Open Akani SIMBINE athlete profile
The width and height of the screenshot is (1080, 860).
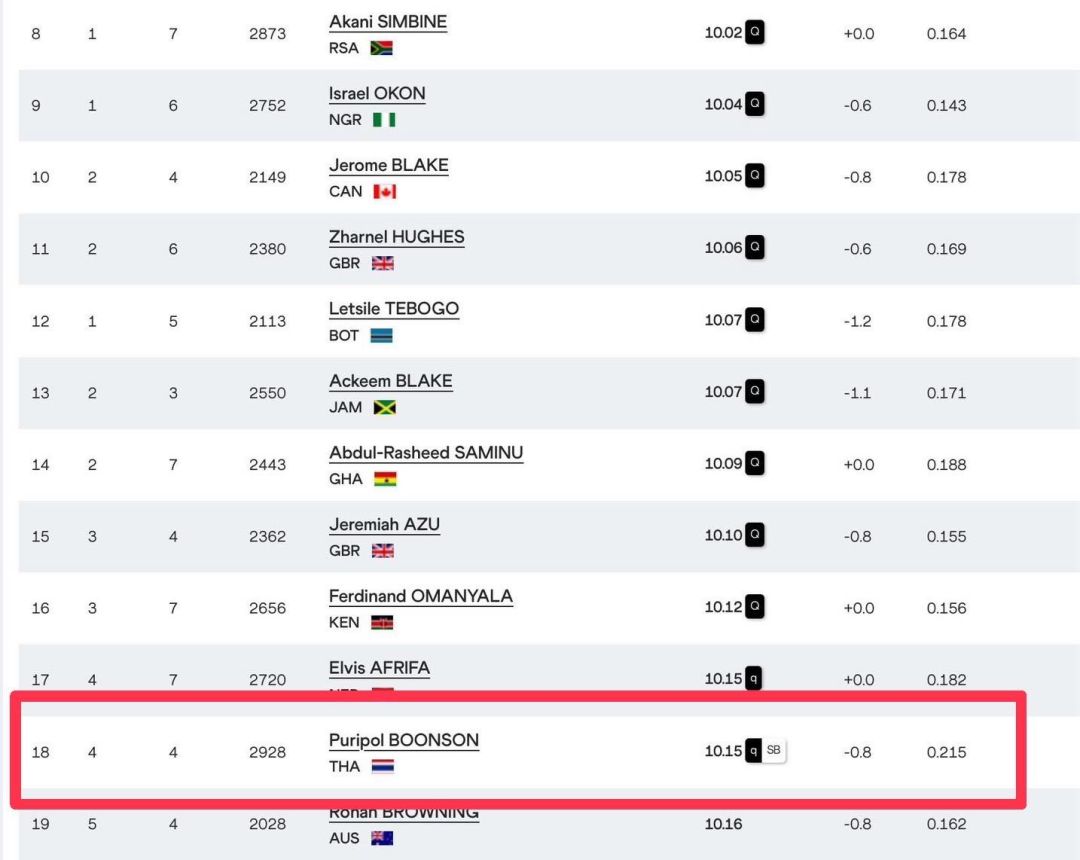point(388,22)
